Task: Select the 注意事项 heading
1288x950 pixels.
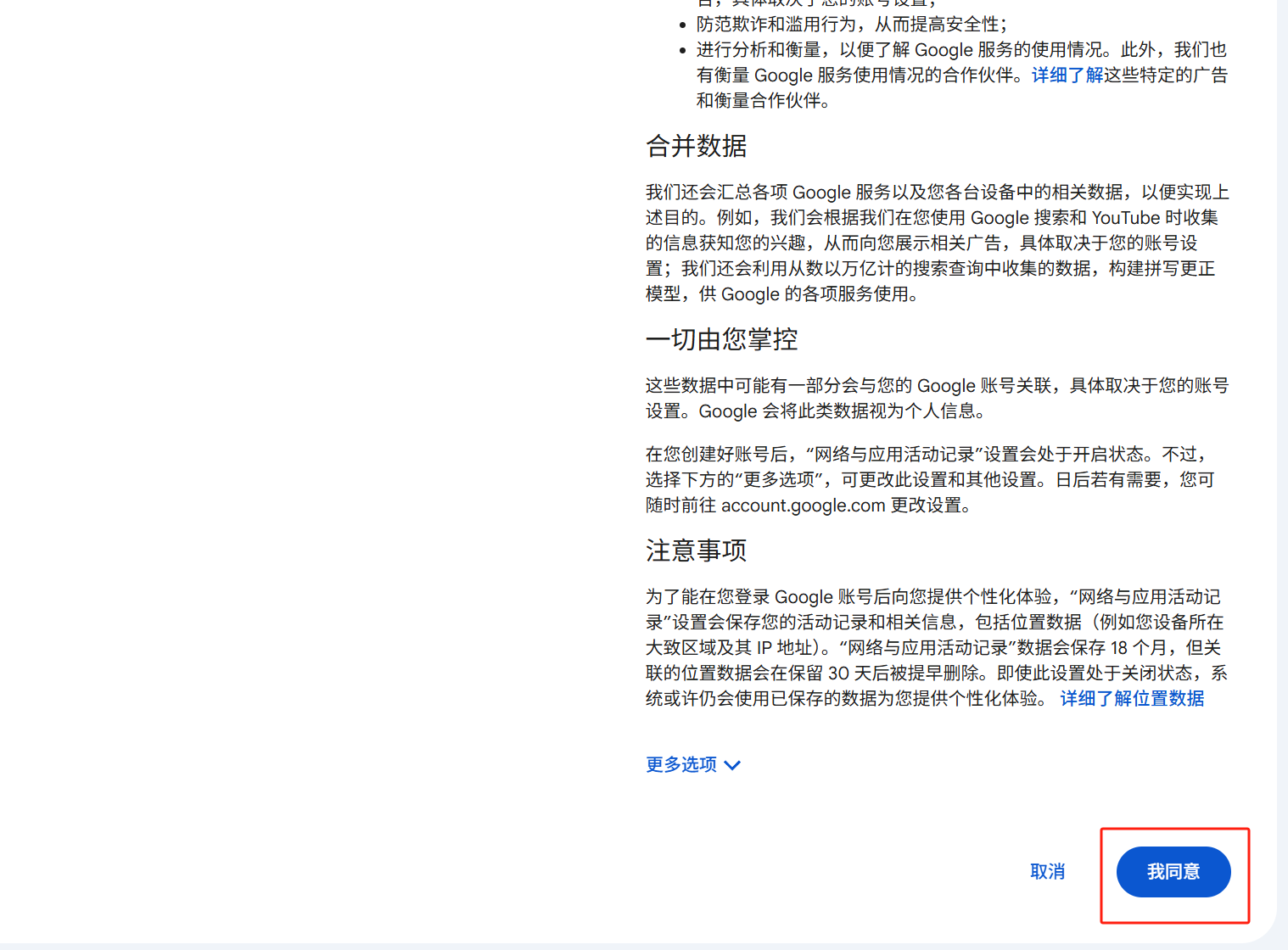Action: (696, 551)
